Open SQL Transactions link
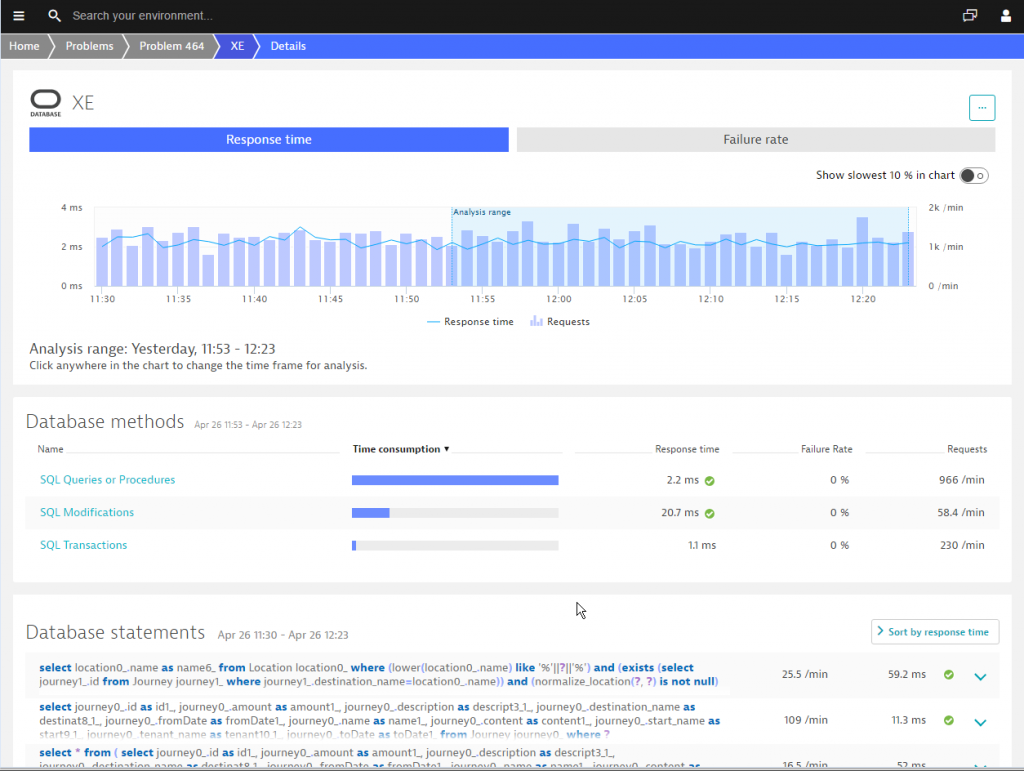This screenshot has width=1024, height=771. coord(84,545)
